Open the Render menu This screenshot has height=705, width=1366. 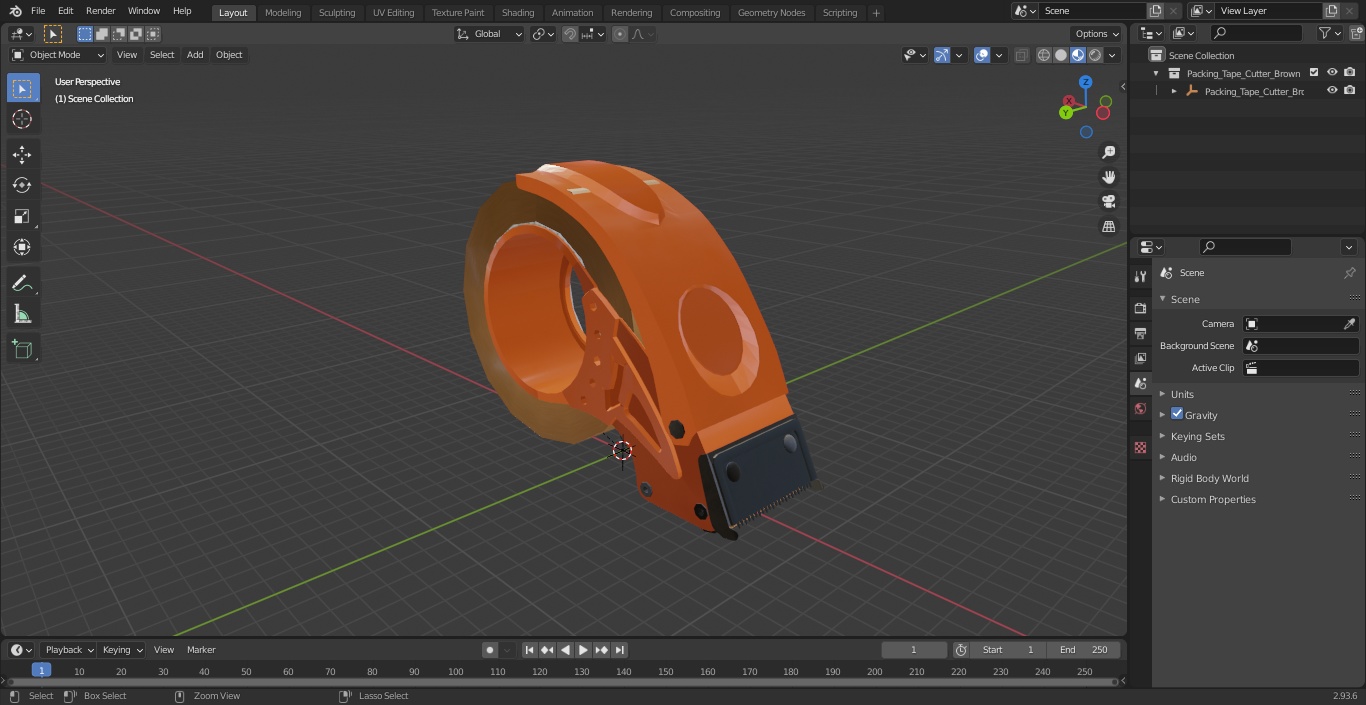tap(100, 11)
